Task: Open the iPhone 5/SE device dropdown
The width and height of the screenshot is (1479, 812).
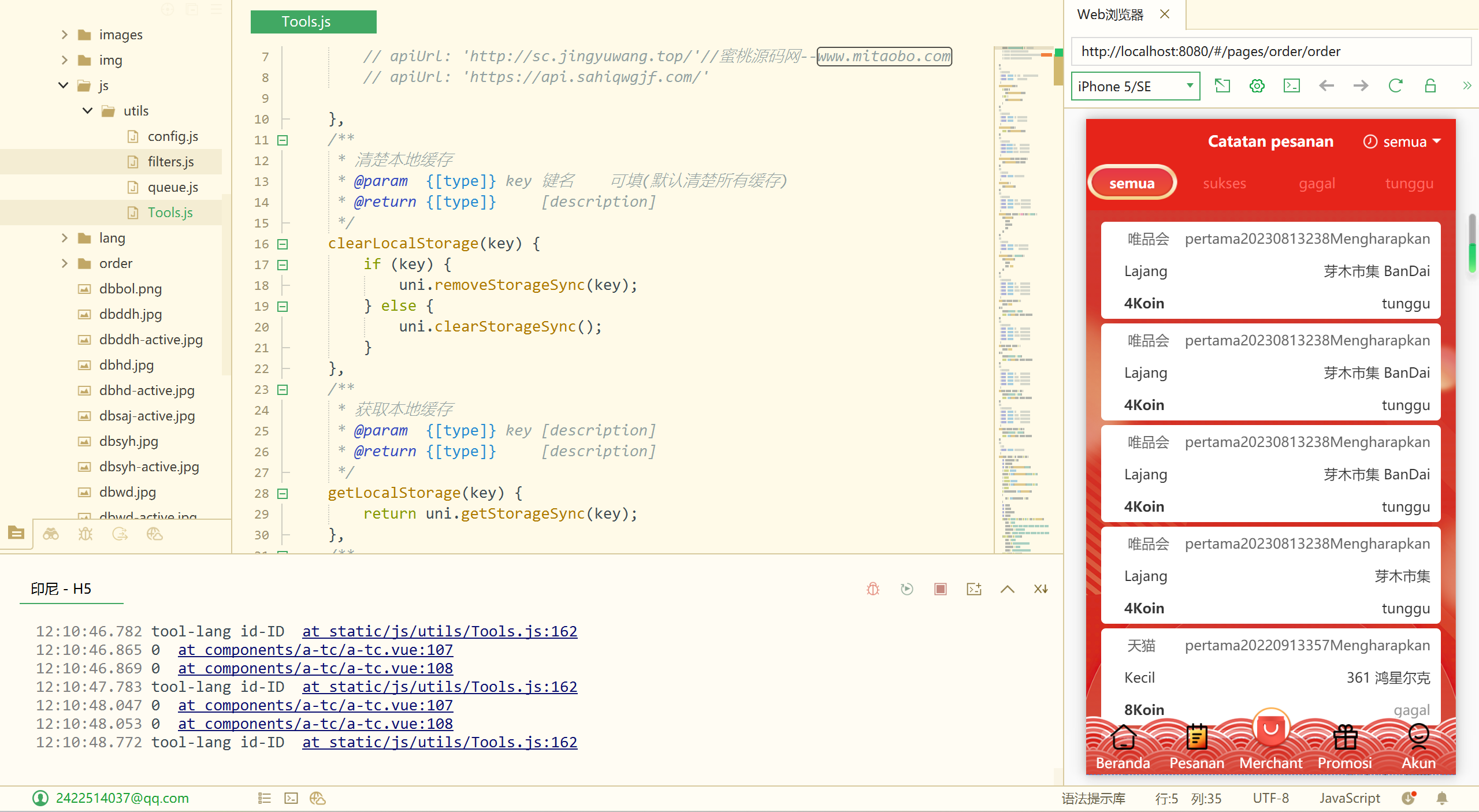Action: pyautogui.click(x=1135, y=86)
